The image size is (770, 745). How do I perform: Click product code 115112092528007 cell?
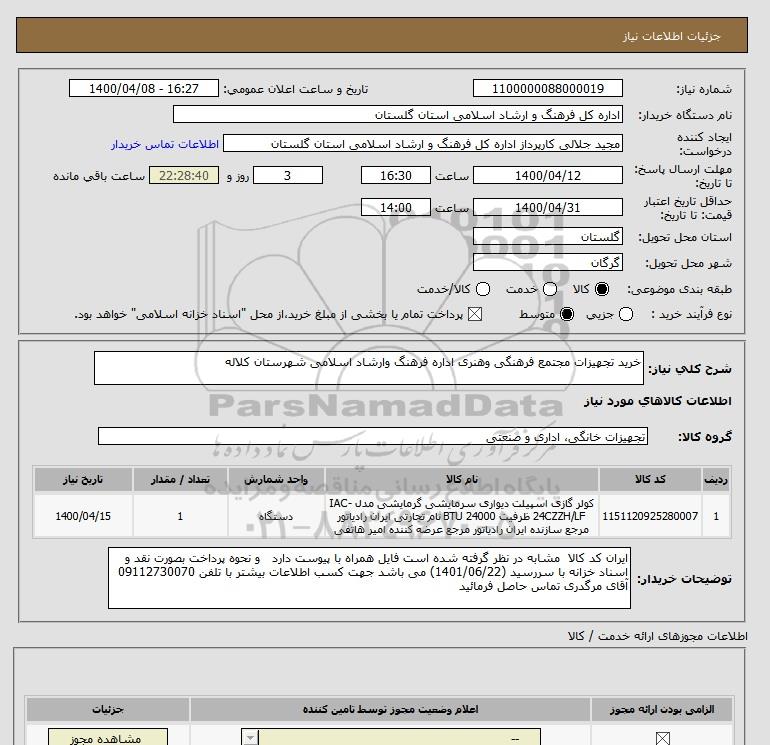(x=650, y=516)
